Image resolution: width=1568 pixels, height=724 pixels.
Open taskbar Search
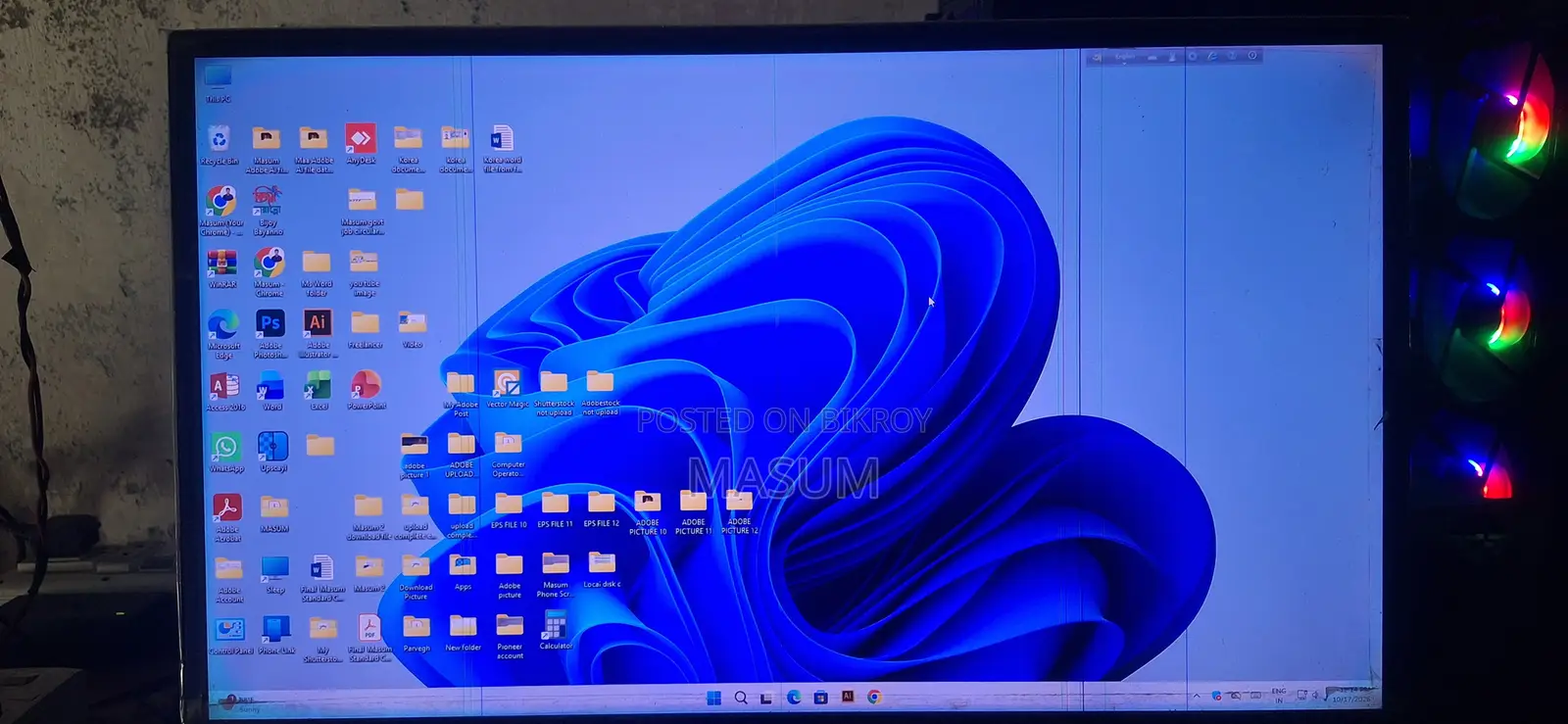(x=741, y=698)
